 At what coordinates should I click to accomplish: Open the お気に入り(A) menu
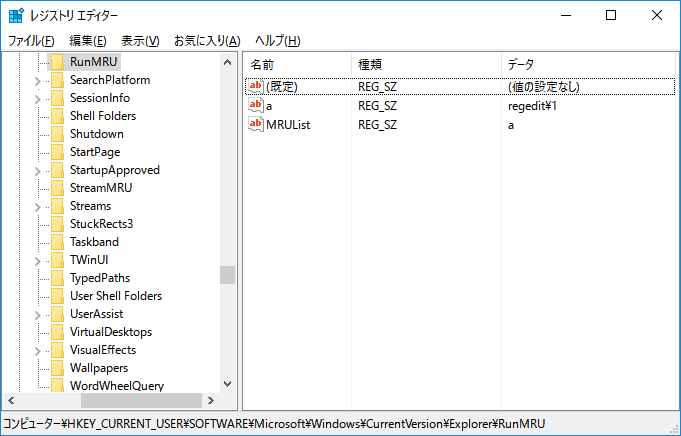(x=207, y=41)
